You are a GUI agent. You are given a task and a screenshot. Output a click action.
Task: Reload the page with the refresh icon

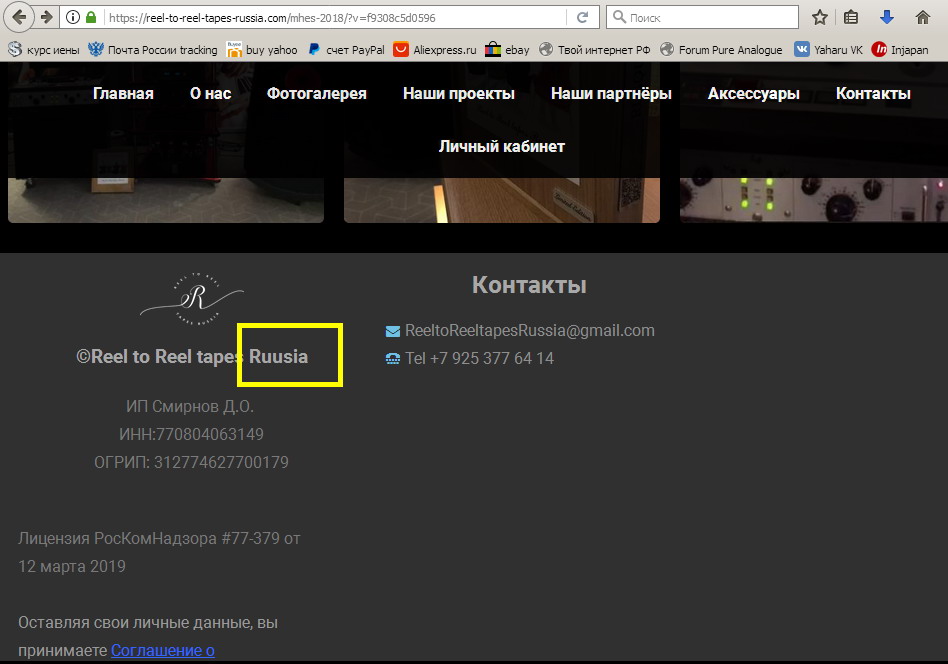click(582, 18)
